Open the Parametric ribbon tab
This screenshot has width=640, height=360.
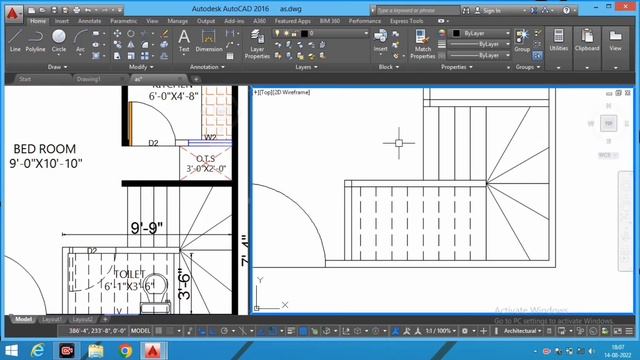click(x=124, y=21)
